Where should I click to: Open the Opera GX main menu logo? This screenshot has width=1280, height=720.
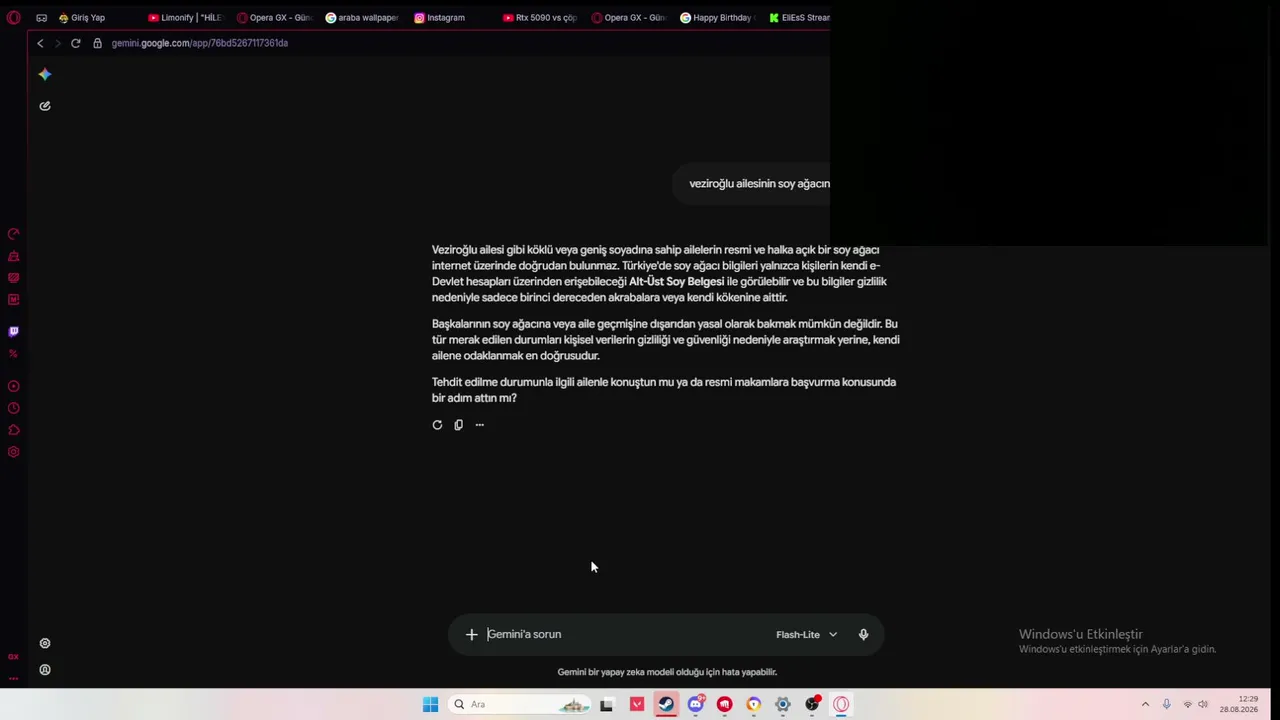(13, 17)
